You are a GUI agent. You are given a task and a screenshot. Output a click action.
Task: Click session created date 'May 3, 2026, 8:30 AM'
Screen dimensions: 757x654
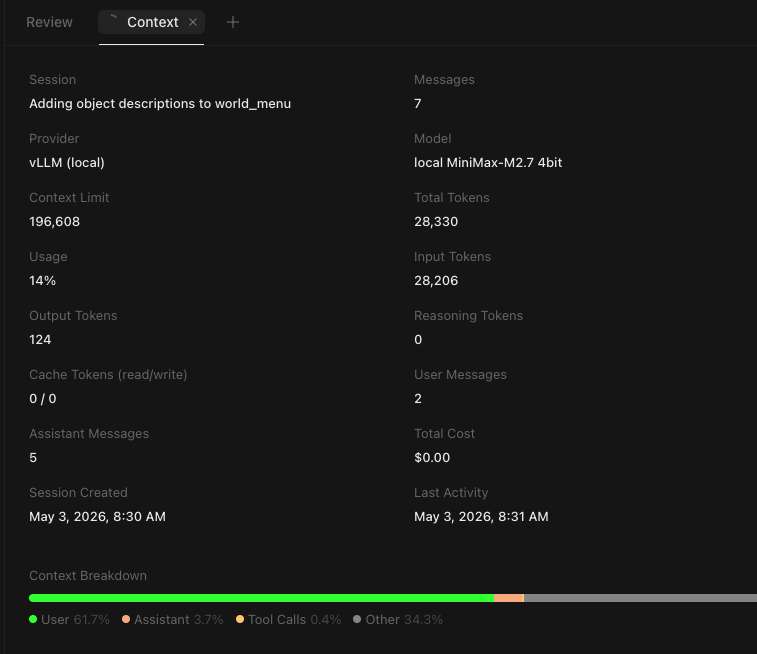coord(97,516)
